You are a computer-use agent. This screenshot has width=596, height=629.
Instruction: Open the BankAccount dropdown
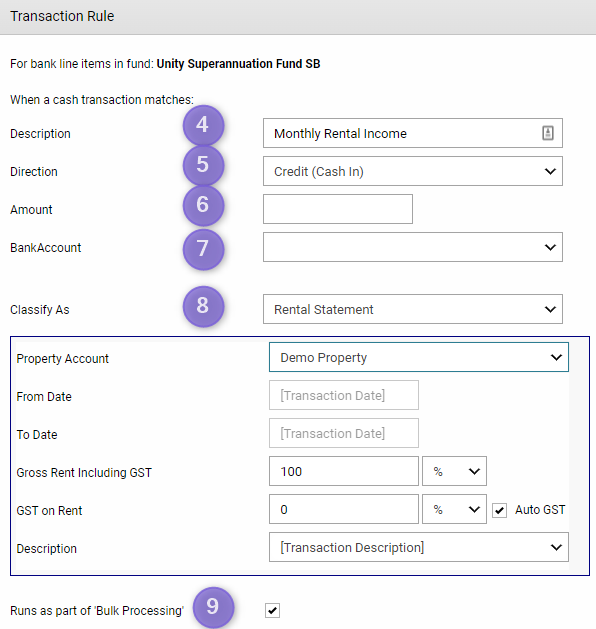[x=413, y=247]
